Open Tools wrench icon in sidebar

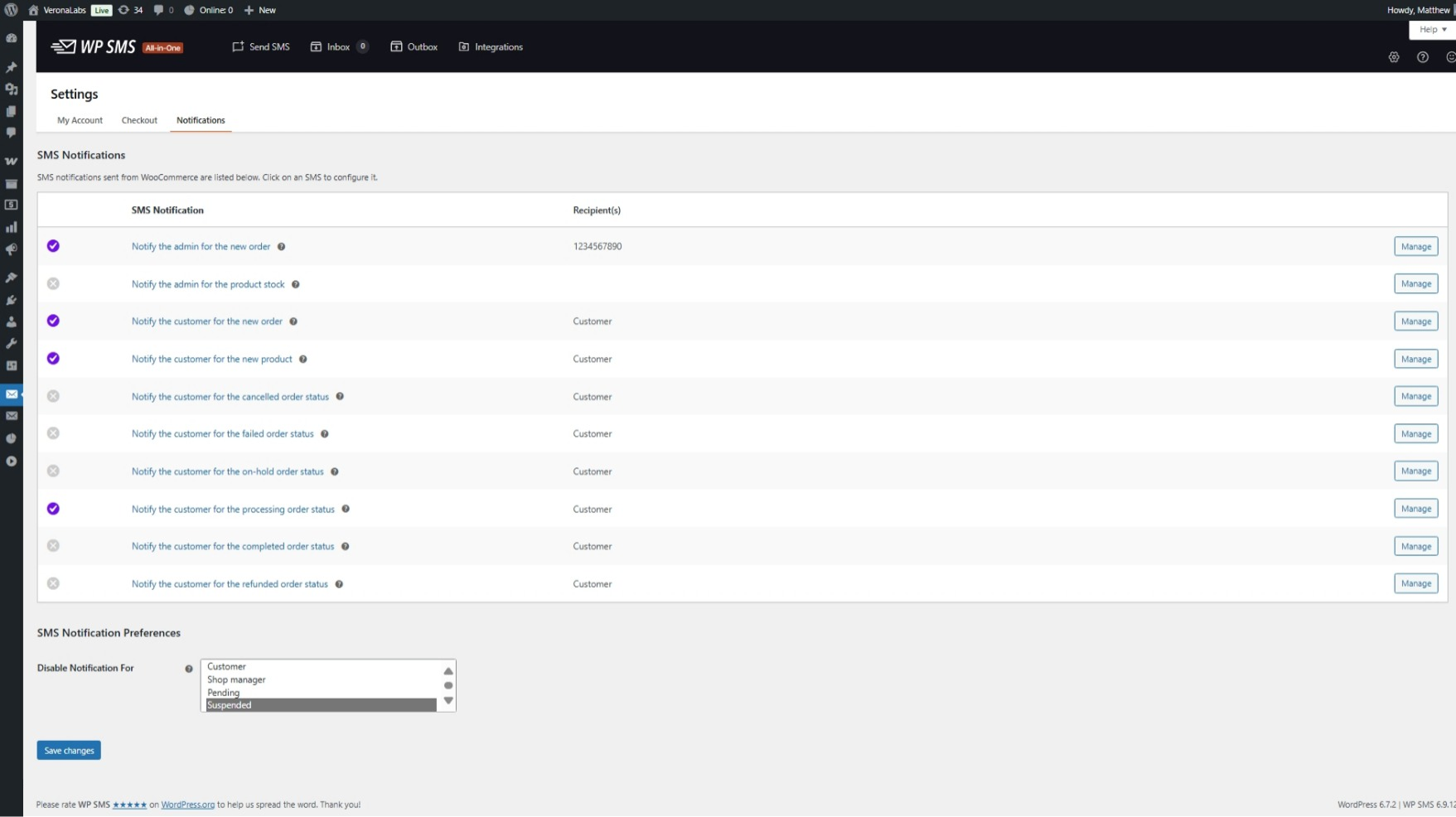[12, 343]
